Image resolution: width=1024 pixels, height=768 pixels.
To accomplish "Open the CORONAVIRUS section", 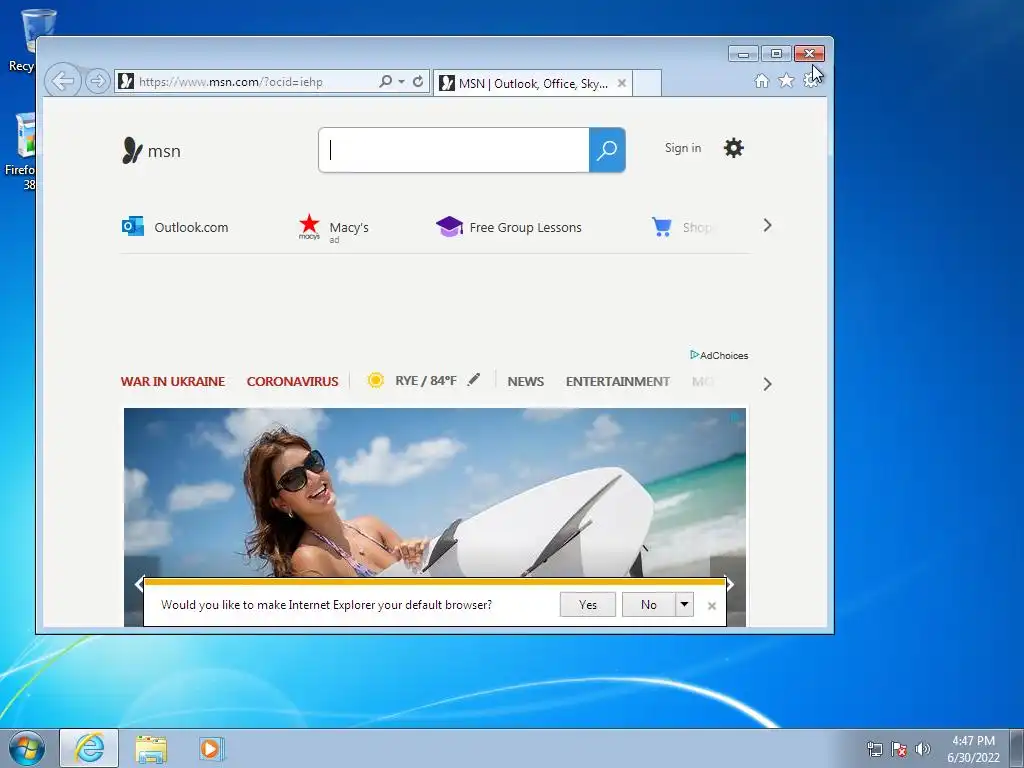I will pyautogui.click(x=293, y=381).
